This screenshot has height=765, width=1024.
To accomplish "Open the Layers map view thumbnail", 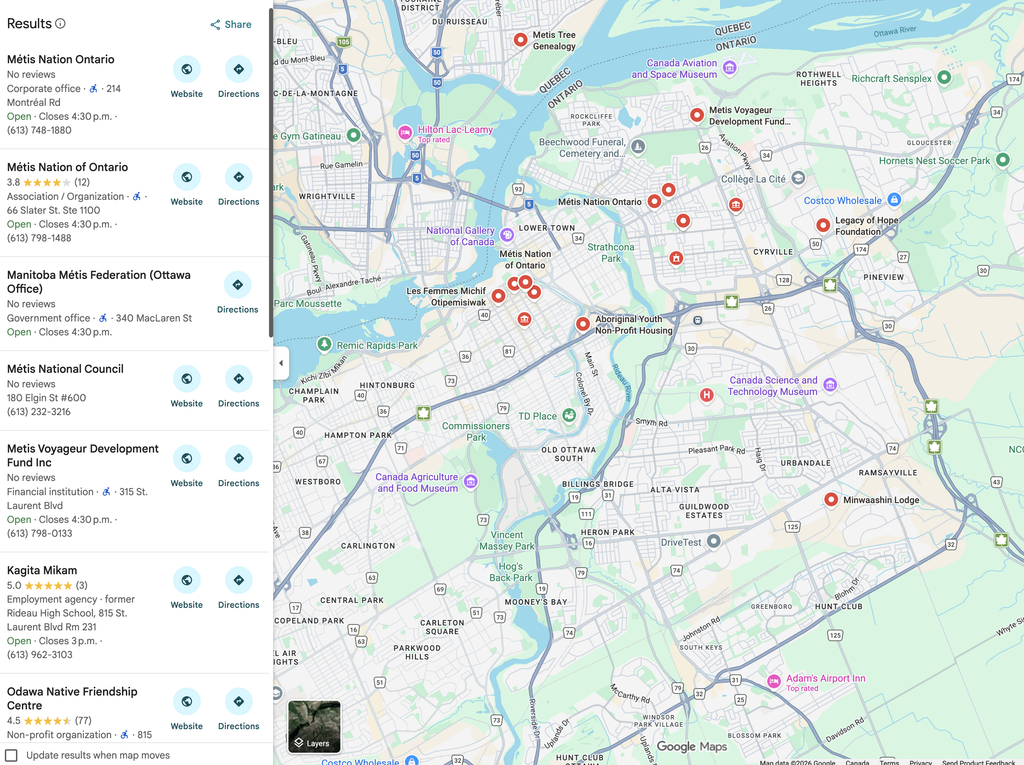I will pyautogui.click(x=314, y=726).
